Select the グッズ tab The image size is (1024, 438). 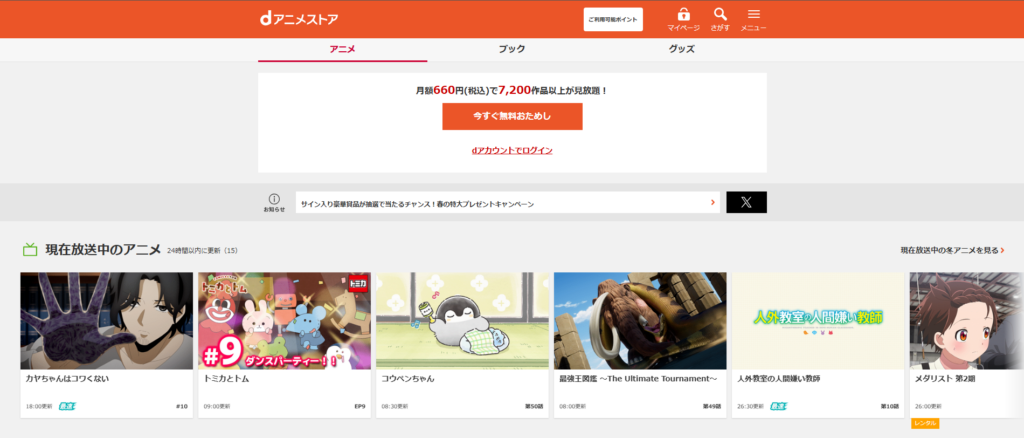[x=681, y=49]
